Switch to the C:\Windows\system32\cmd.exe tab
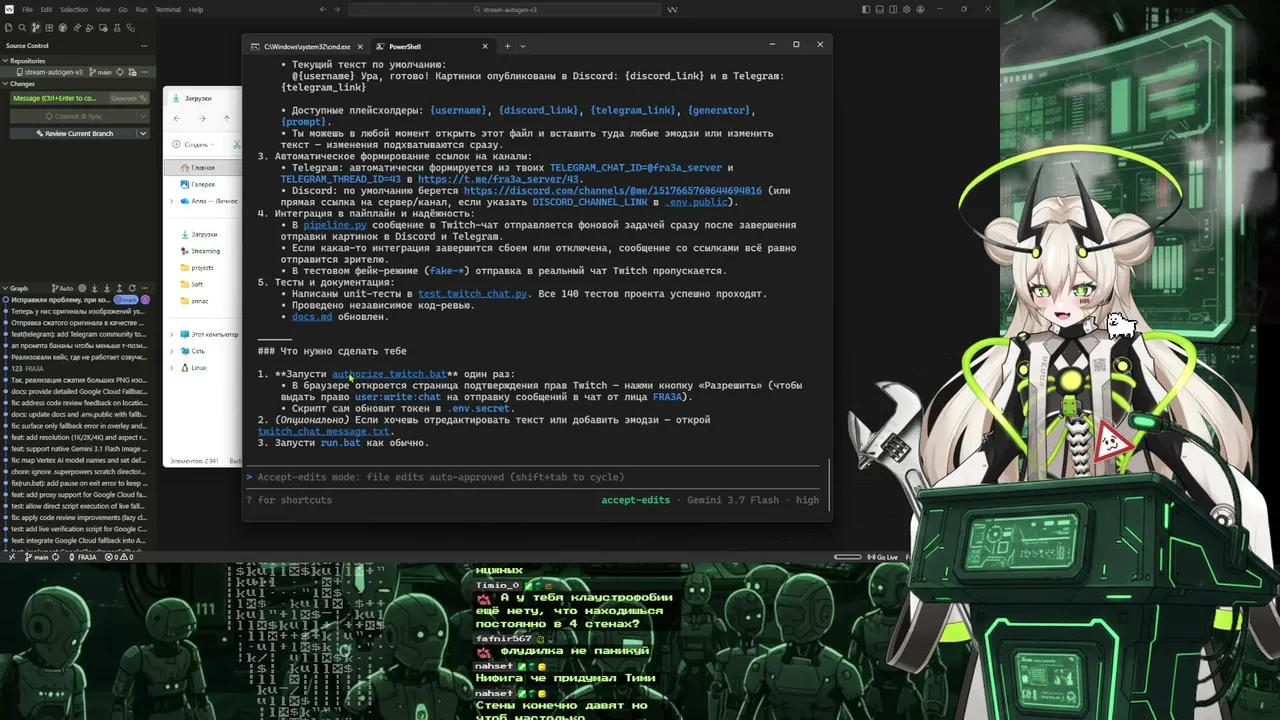The height and width of the screenshot is (720, 1280). tap(307, 46)
